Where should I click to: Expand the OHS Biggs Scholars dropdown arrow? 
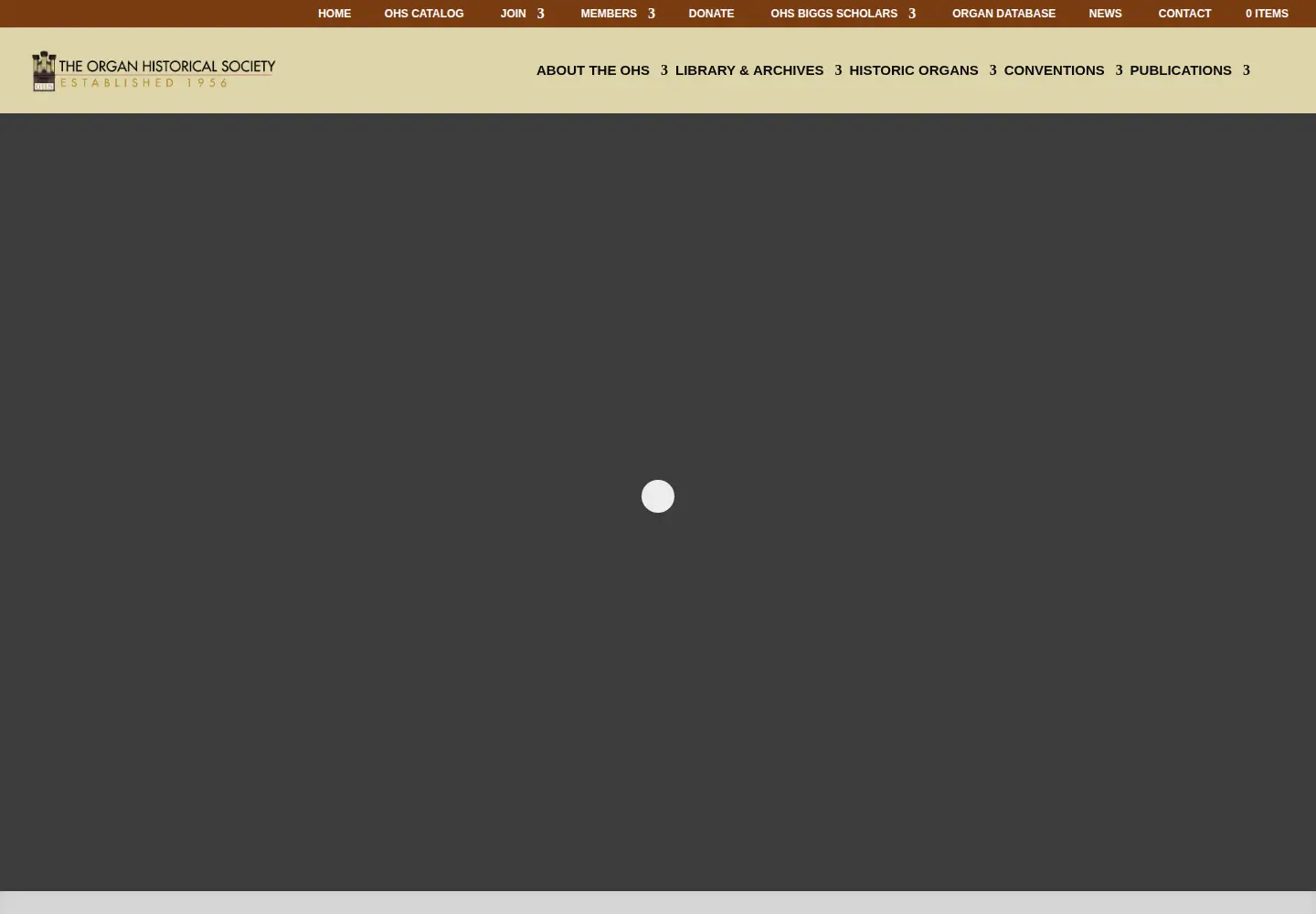(x=912, y=14)
